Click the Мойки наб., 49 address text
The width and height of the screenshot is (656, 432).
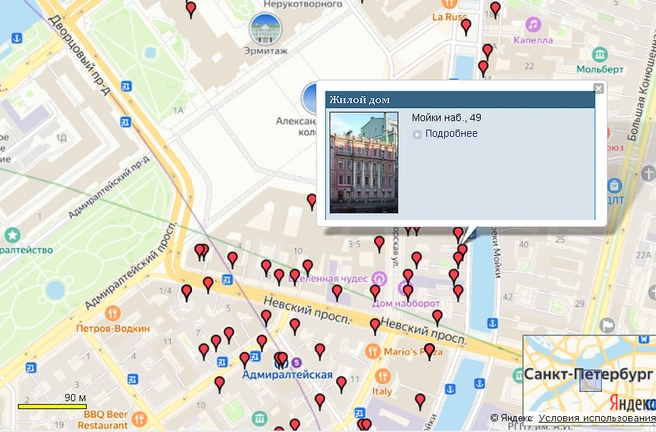446,118
